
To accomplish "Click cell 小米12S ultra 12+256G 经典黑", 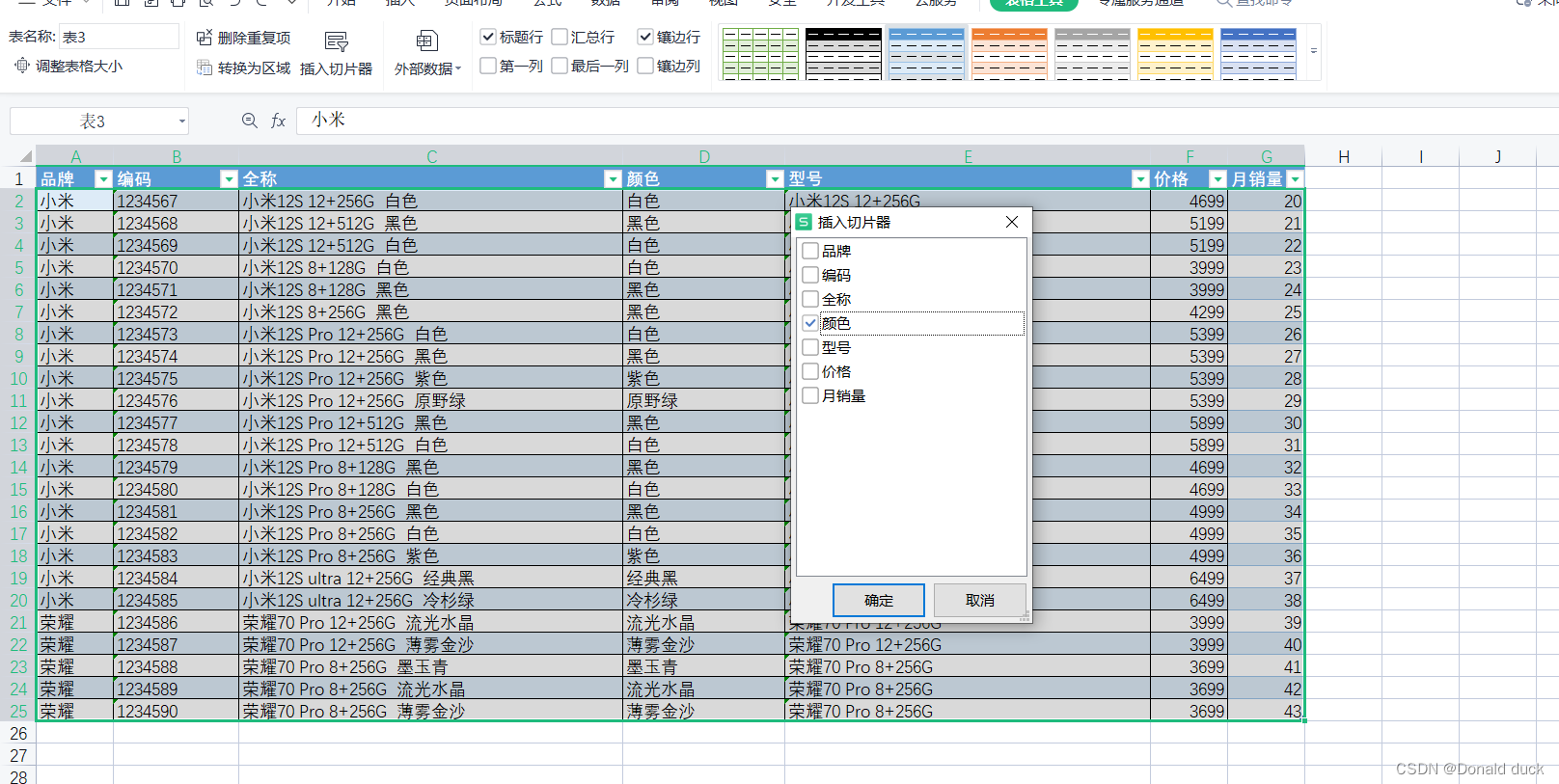I will [x=430, y=579].
